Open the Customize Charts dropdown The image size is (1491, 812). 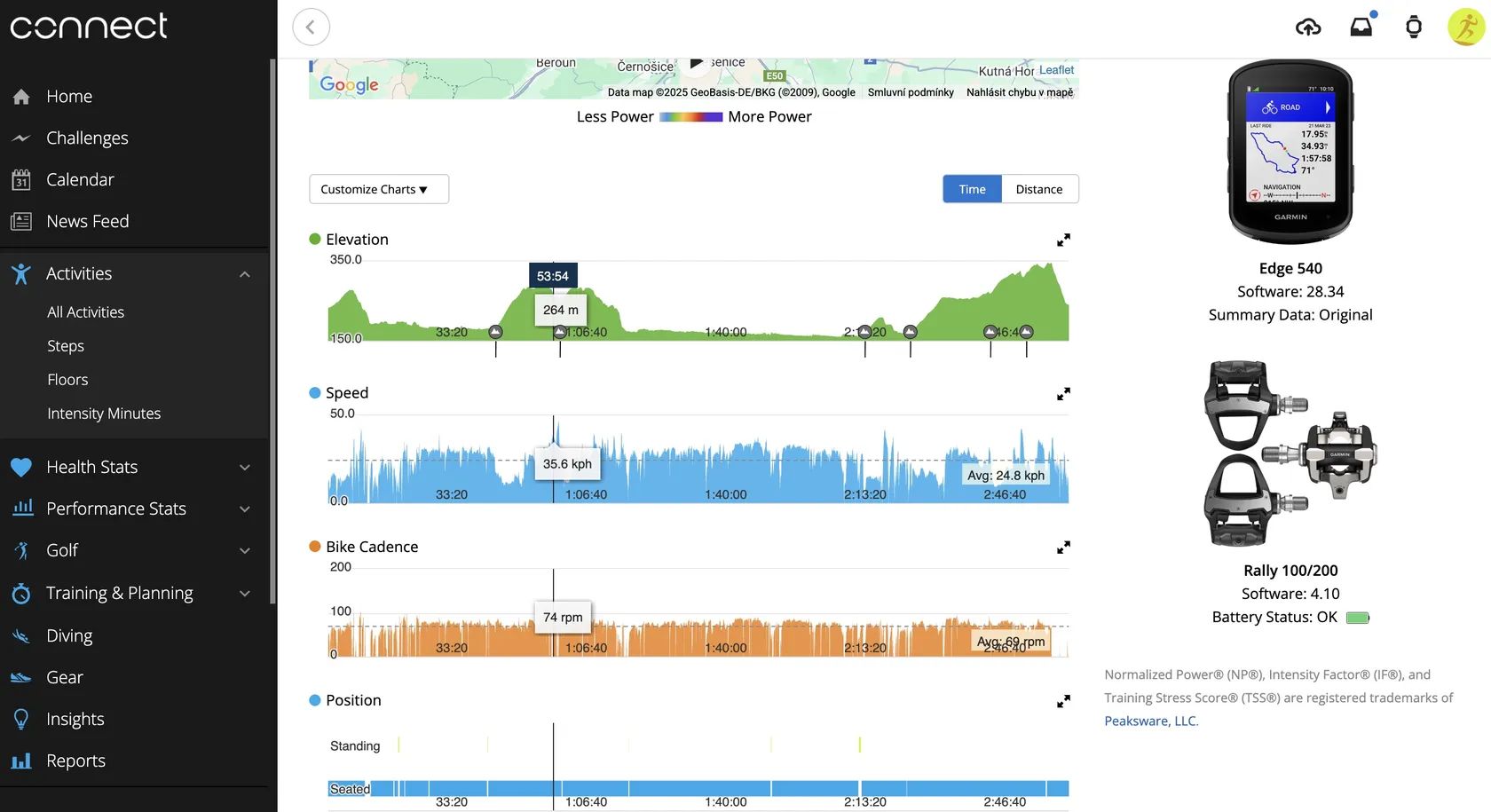tap(378, 189)
